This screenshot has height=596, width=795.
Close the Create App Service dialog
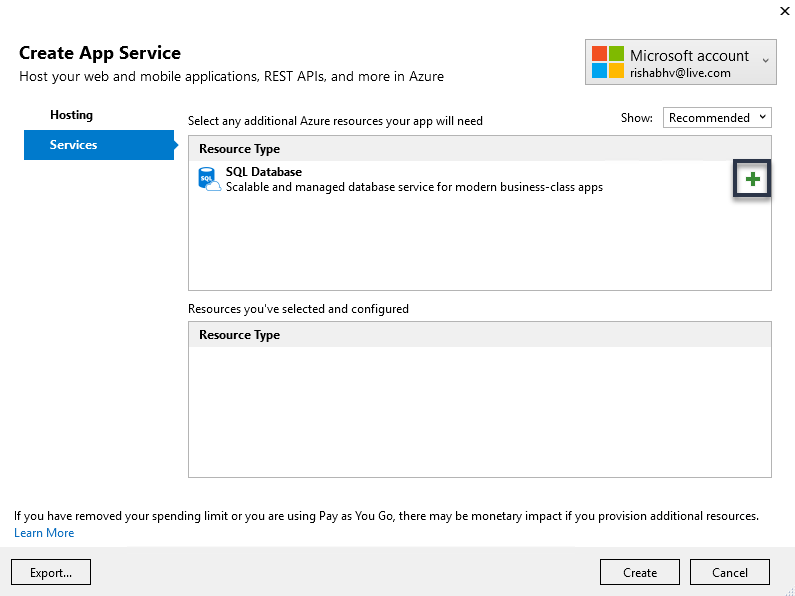pos(784,11)
